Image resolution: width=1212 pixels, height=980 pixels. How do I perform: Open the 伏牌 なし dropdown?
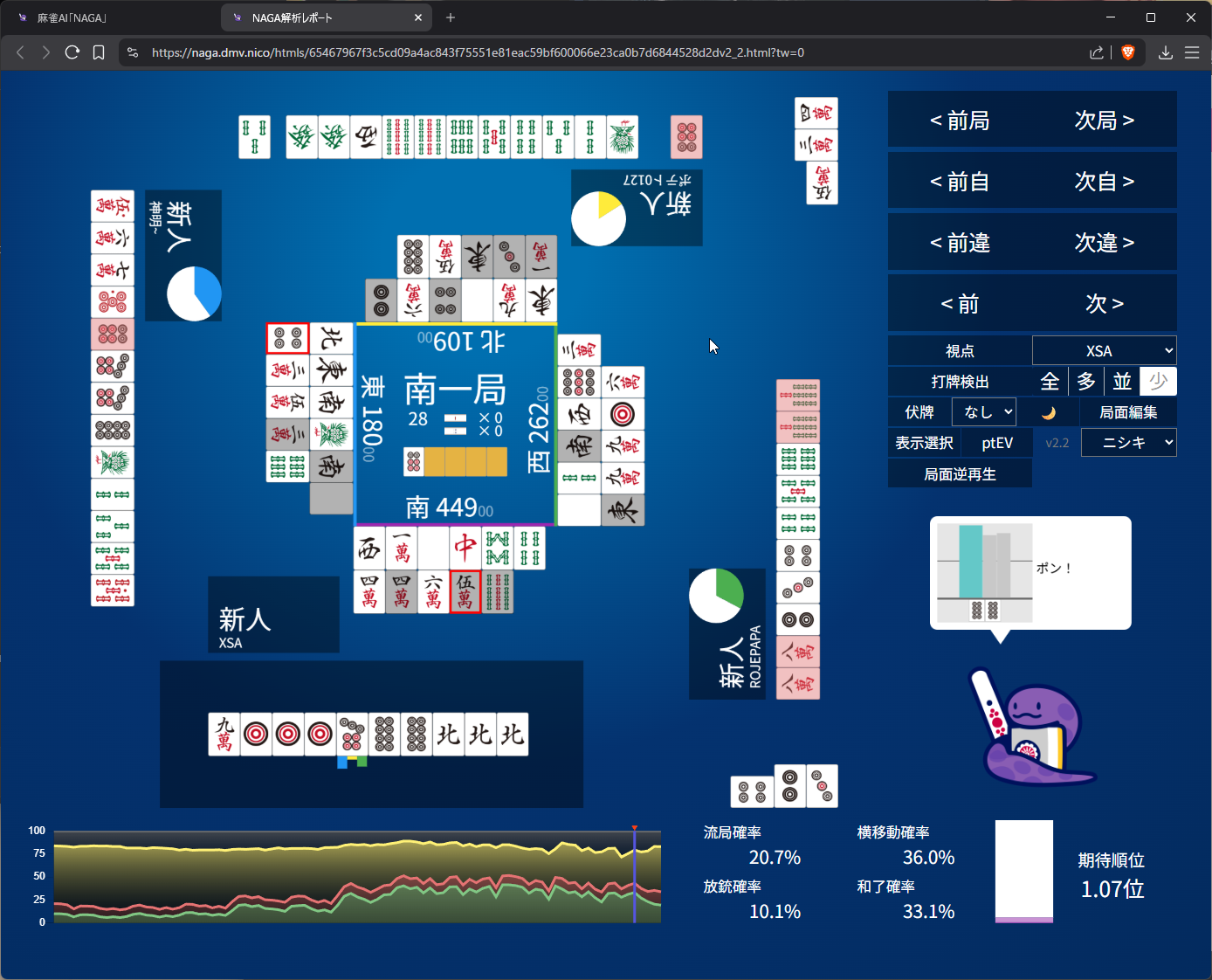(x=984, y=412)
